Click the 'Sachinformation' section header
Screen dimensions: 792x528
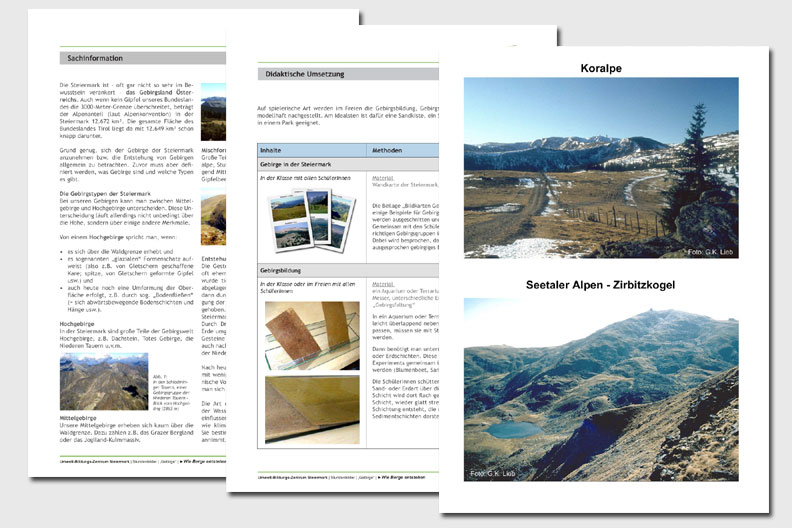142,58
